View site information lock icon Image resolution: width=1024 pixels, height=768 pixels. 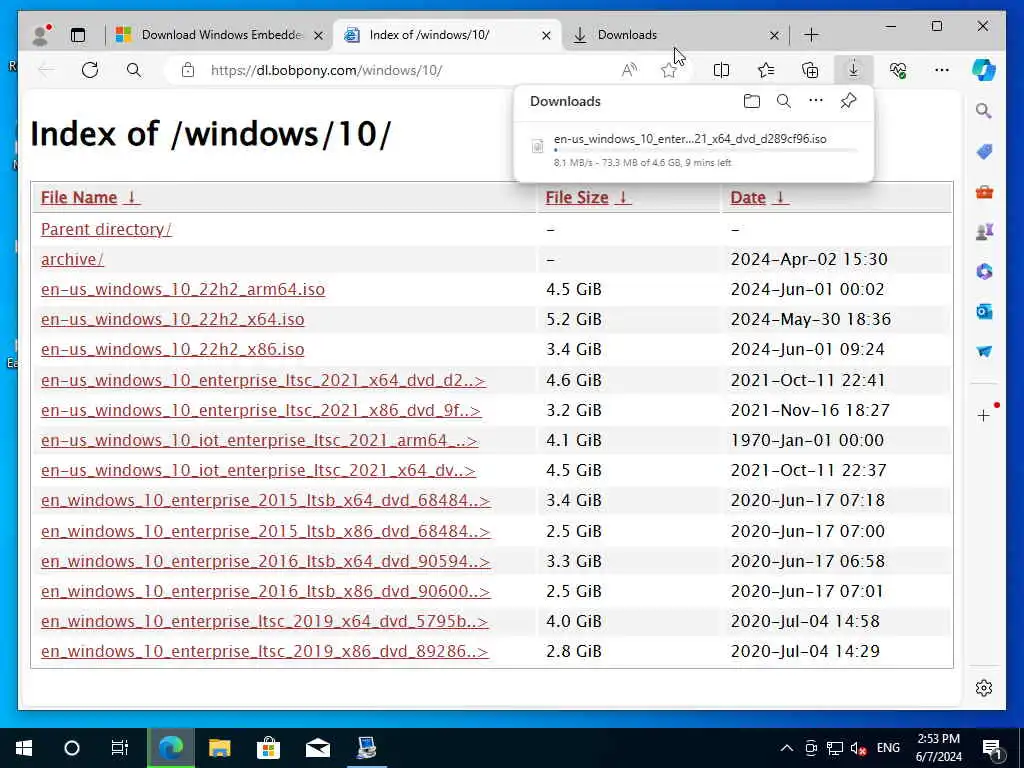[188, 70]
